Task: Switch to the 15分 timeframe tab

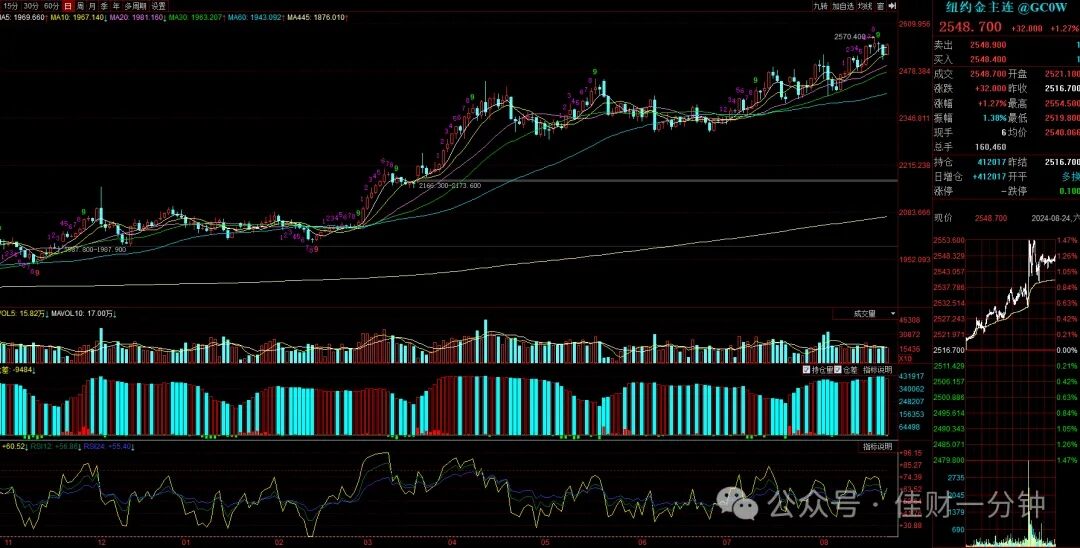Action: tap(11, 6)
